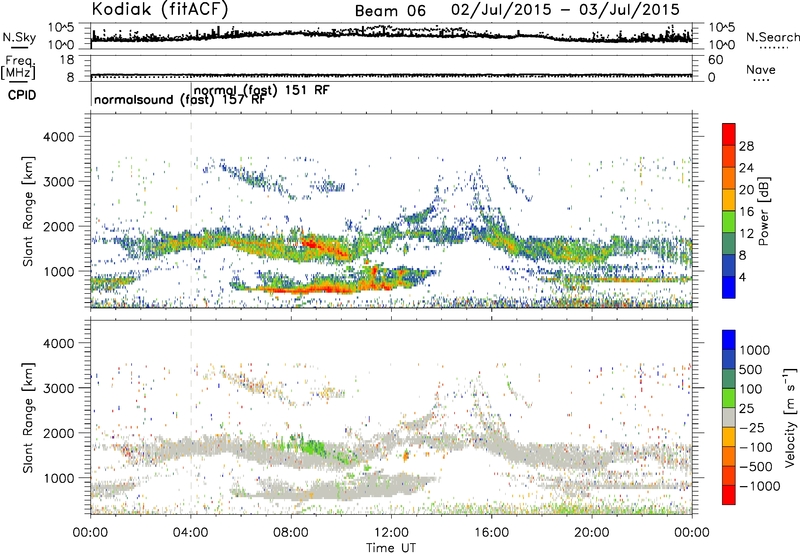Click the bright green 25–100 Velocity colorbar segment
800x554 pixels.
point(729,398)
